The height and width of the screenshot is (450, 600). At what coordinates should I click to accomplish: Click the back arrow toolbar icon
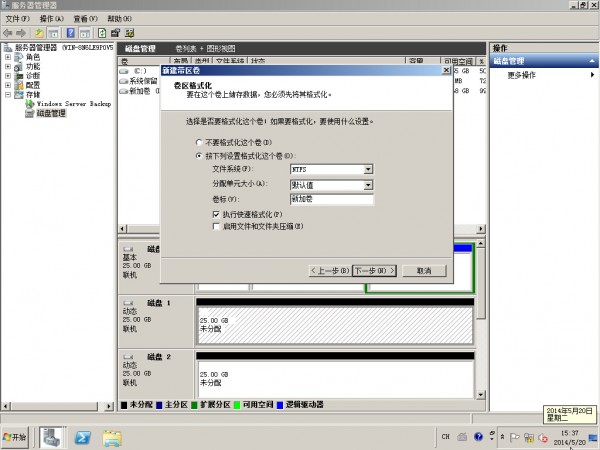(9, 32)
